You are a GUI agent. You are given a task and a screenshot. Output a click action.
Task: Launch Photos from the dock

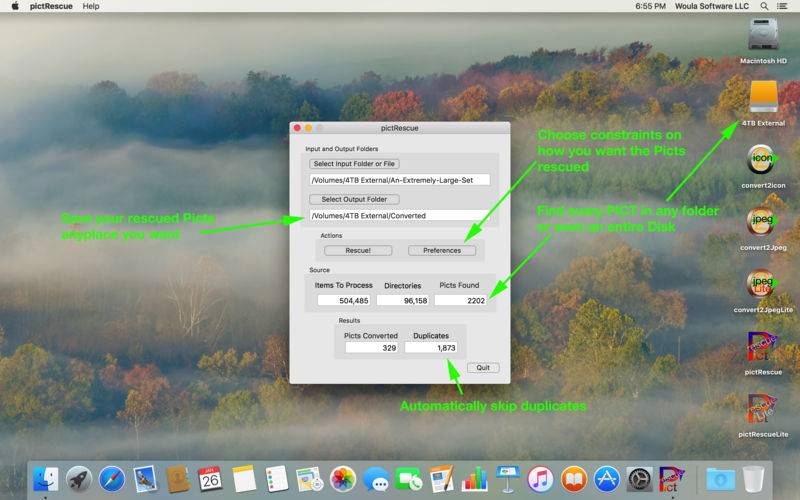(342, 480)
